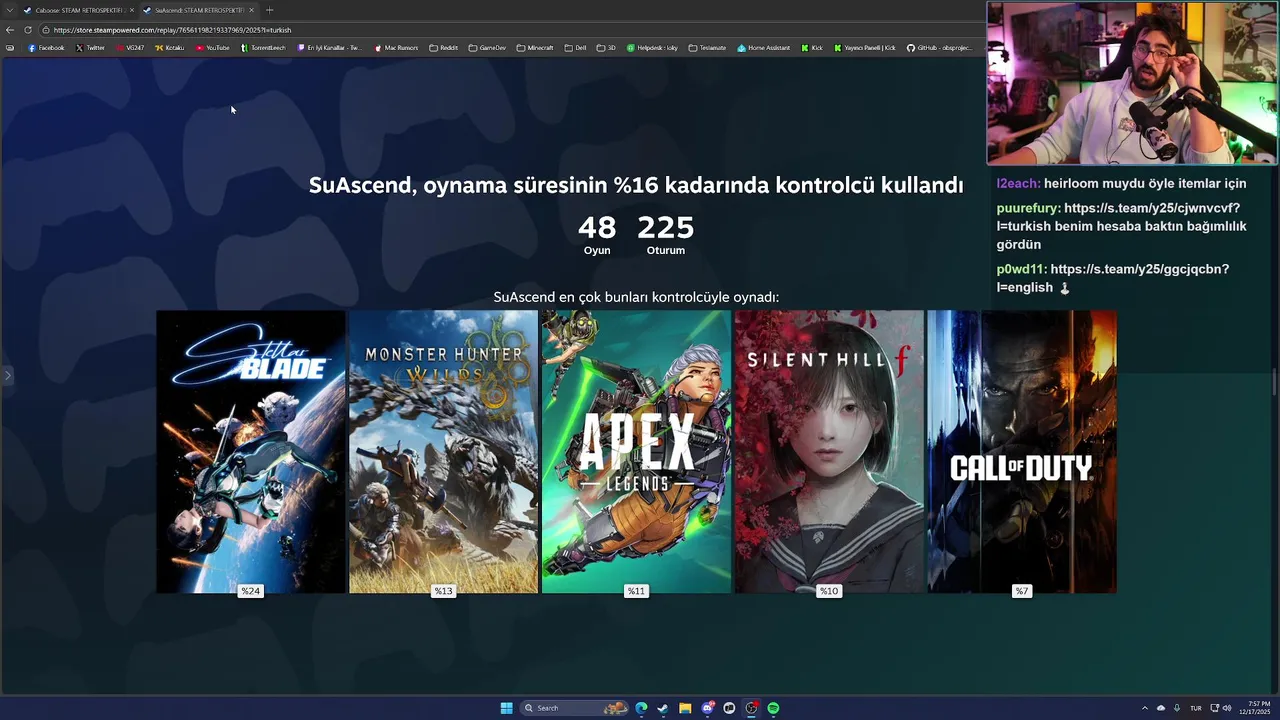Launch Microsoft Edge from the taskbar
The height and width of the screenshot is (720, 1280).
(641, 708)
